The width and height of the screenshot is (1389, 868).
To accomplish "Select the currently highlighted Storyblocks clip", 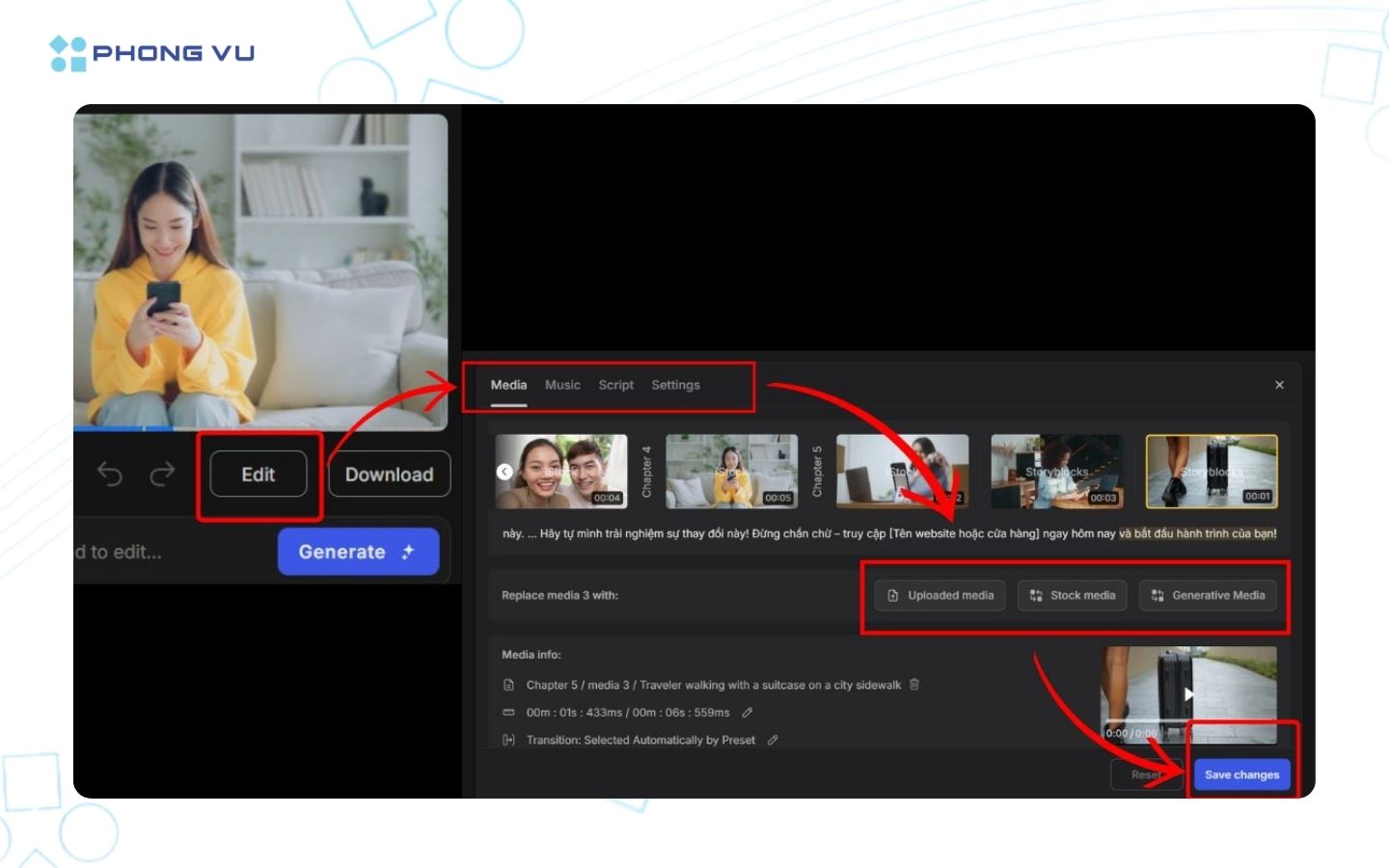I will click(1212, 472).
